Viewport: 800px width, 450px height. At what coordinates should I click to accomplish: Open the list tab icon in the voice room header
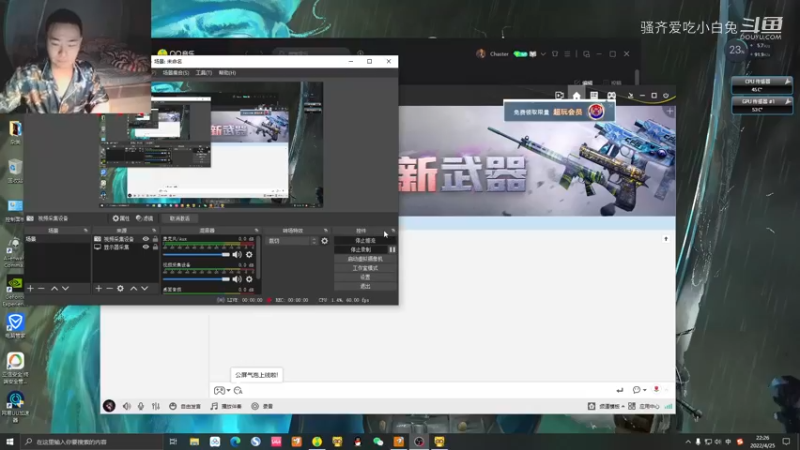[594, 95]
